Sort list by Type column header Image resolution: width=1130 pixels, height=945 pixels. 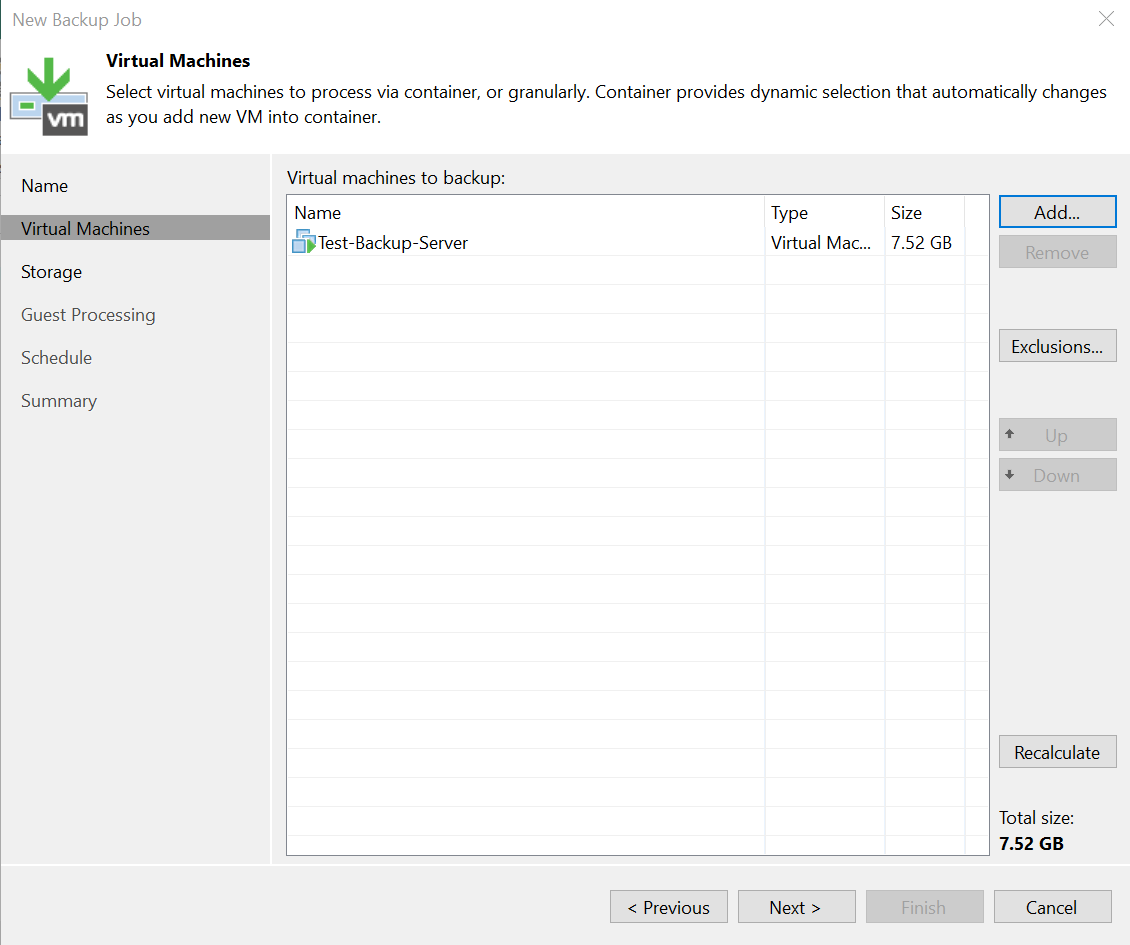[x=789, y=213]
